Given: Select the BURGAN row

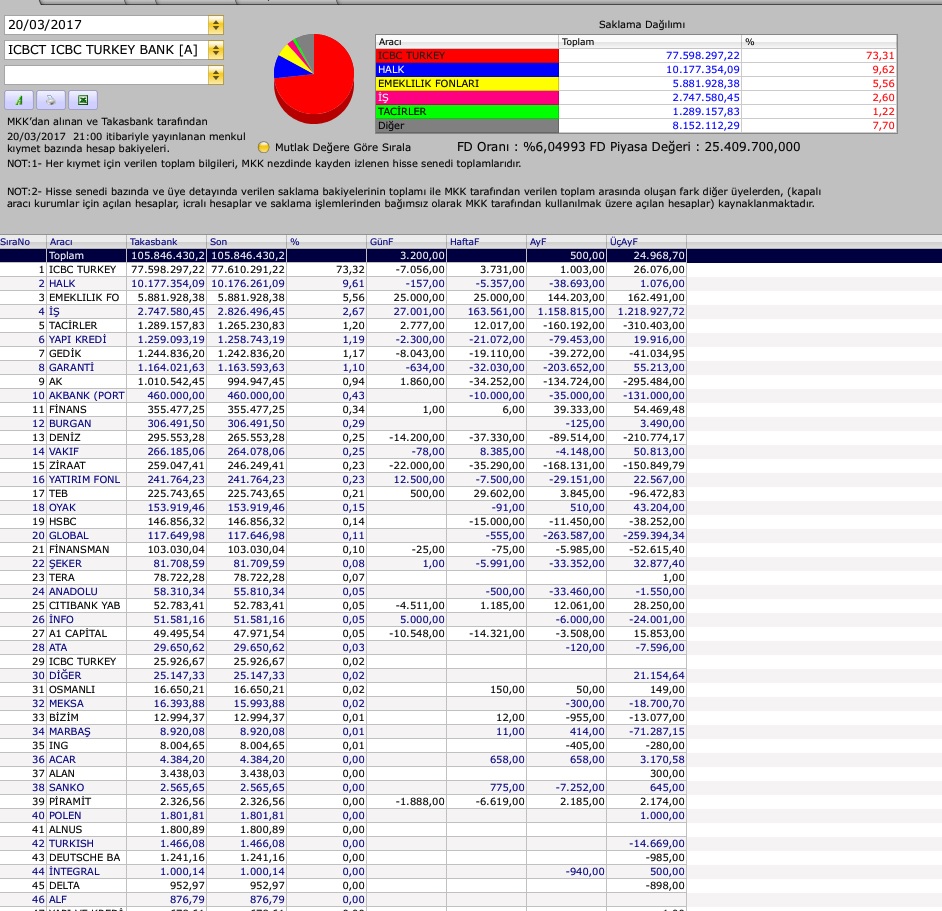Looking at the screenshot, I should click(342, 423).
